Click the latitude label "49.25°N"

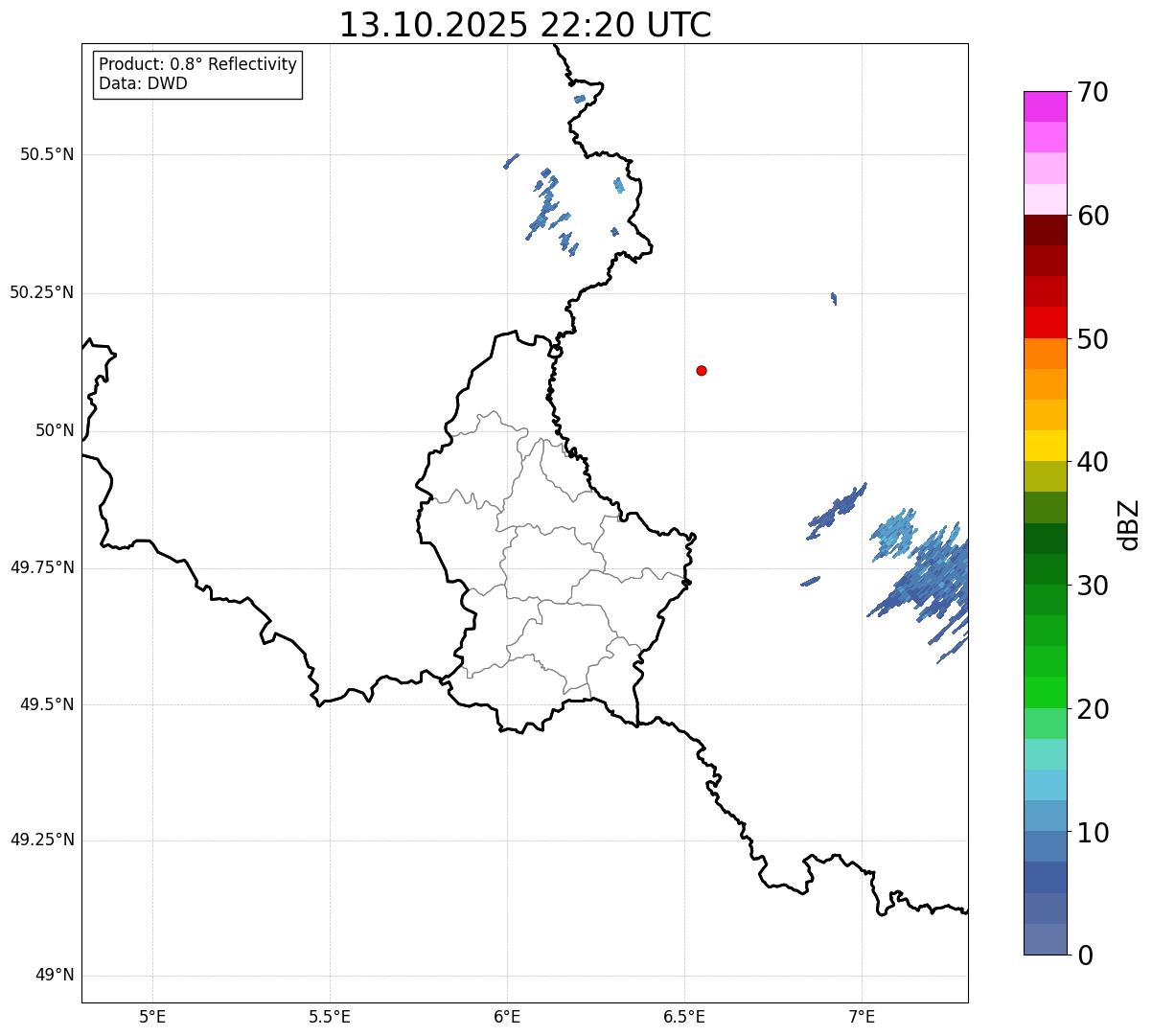point(41,840)
